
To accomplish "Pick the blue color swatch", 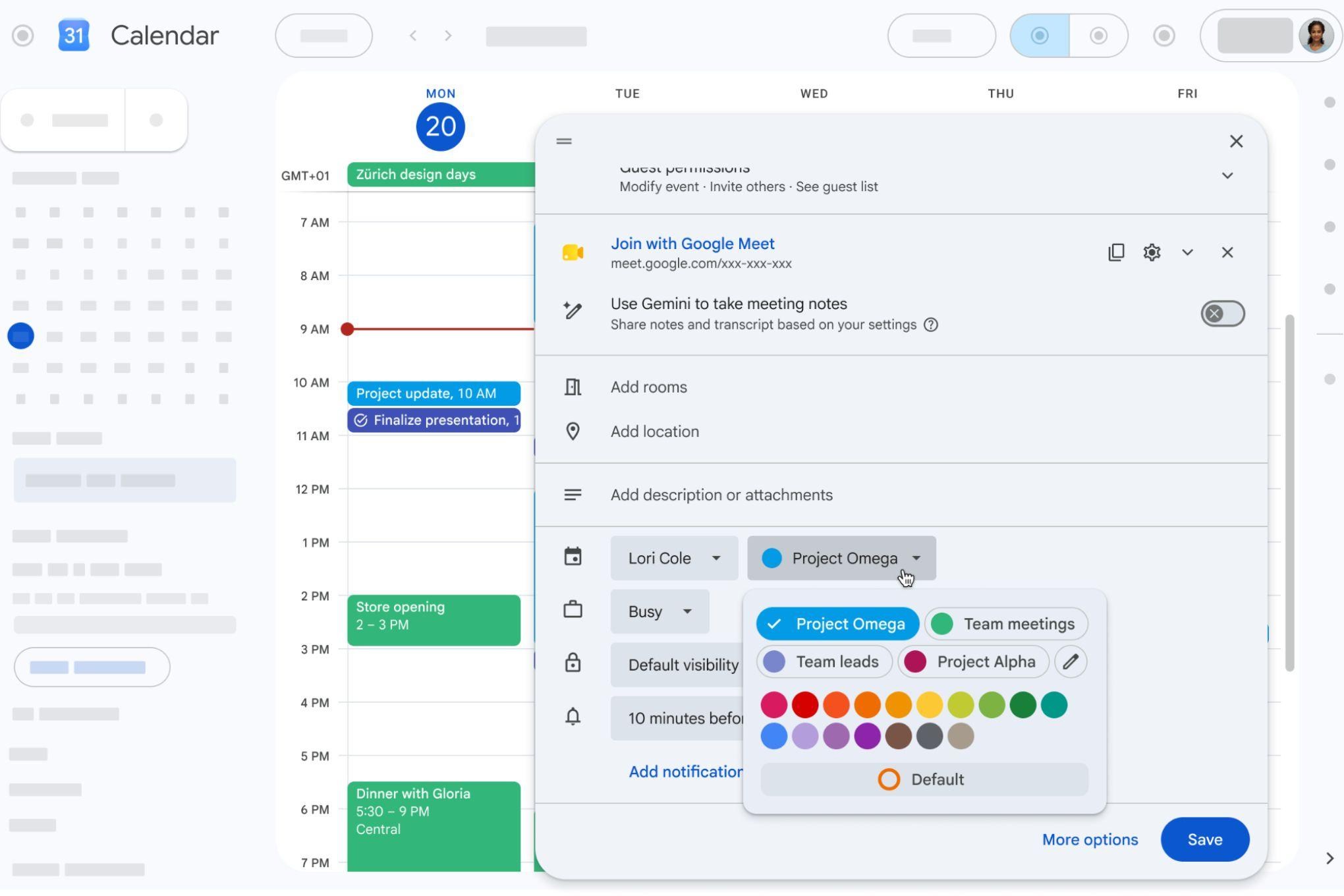I will [773, 736].
